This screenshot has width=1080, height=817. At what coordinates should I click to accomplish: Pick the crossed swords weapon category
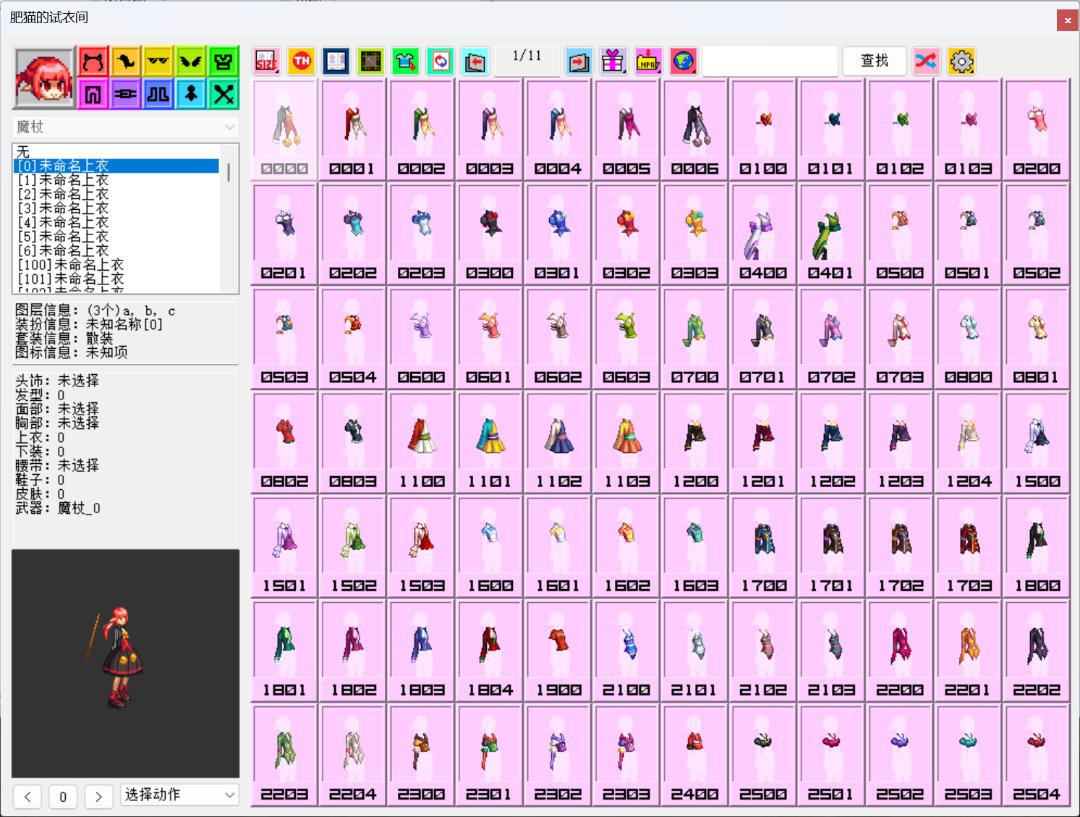pyautogui.click(x=224, y=95)
